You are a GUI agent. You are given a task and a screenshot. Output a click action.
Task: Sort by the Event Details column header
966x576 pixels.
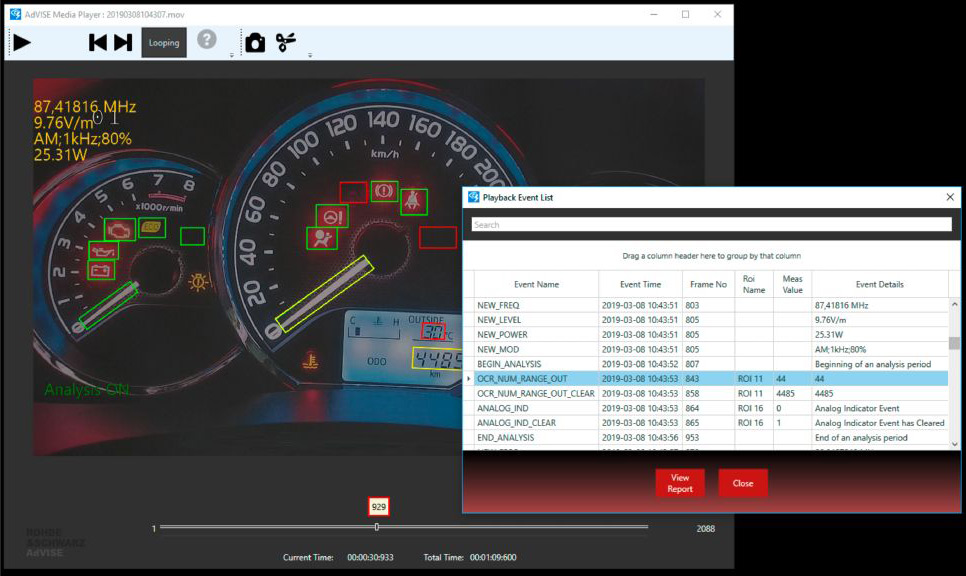pos(880,284)
